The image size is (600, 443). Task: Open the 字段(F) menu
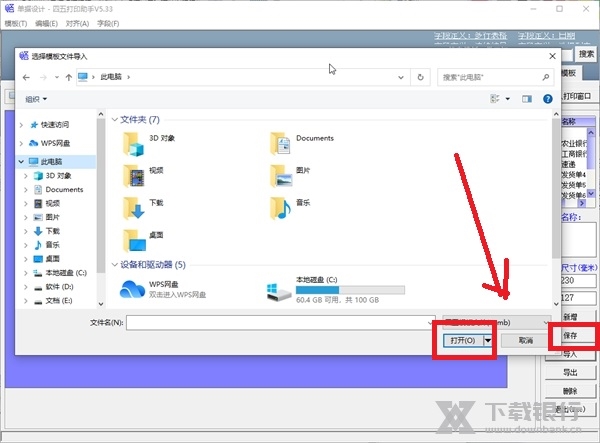tap(108, 23)
